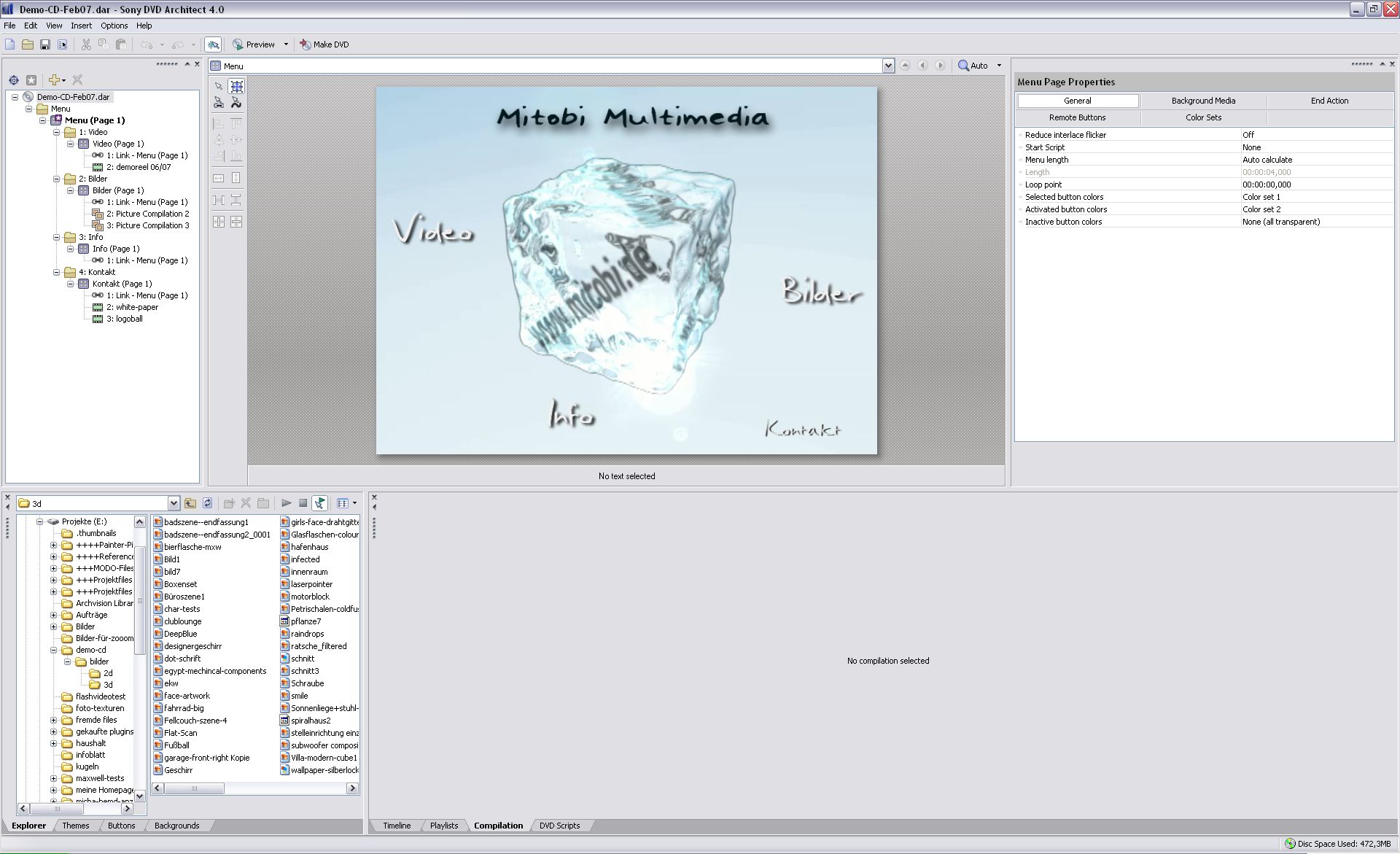This screenshot has width=1400, height=854.
Task: Click the Paste clipboard icon
Action: (x=121, y=44)
